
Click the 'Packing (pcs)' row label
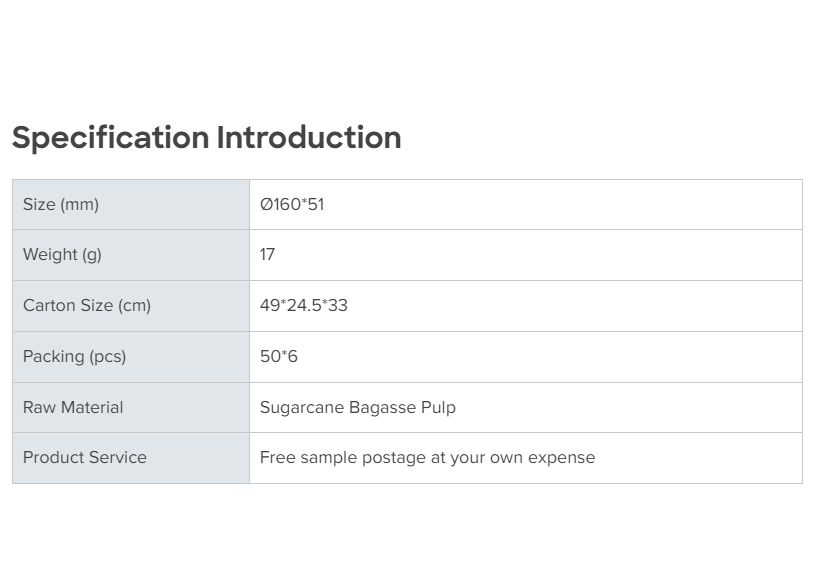[74, 357]
